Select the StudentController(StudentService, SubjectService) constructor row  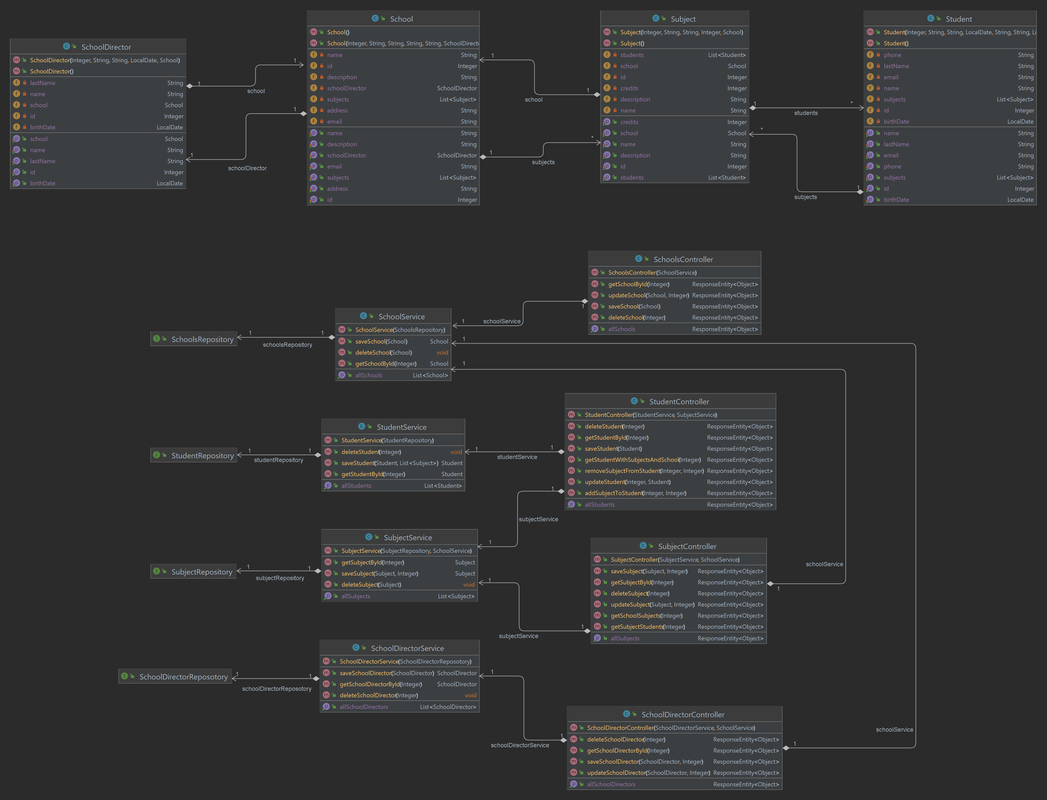(x=670, y=415)
